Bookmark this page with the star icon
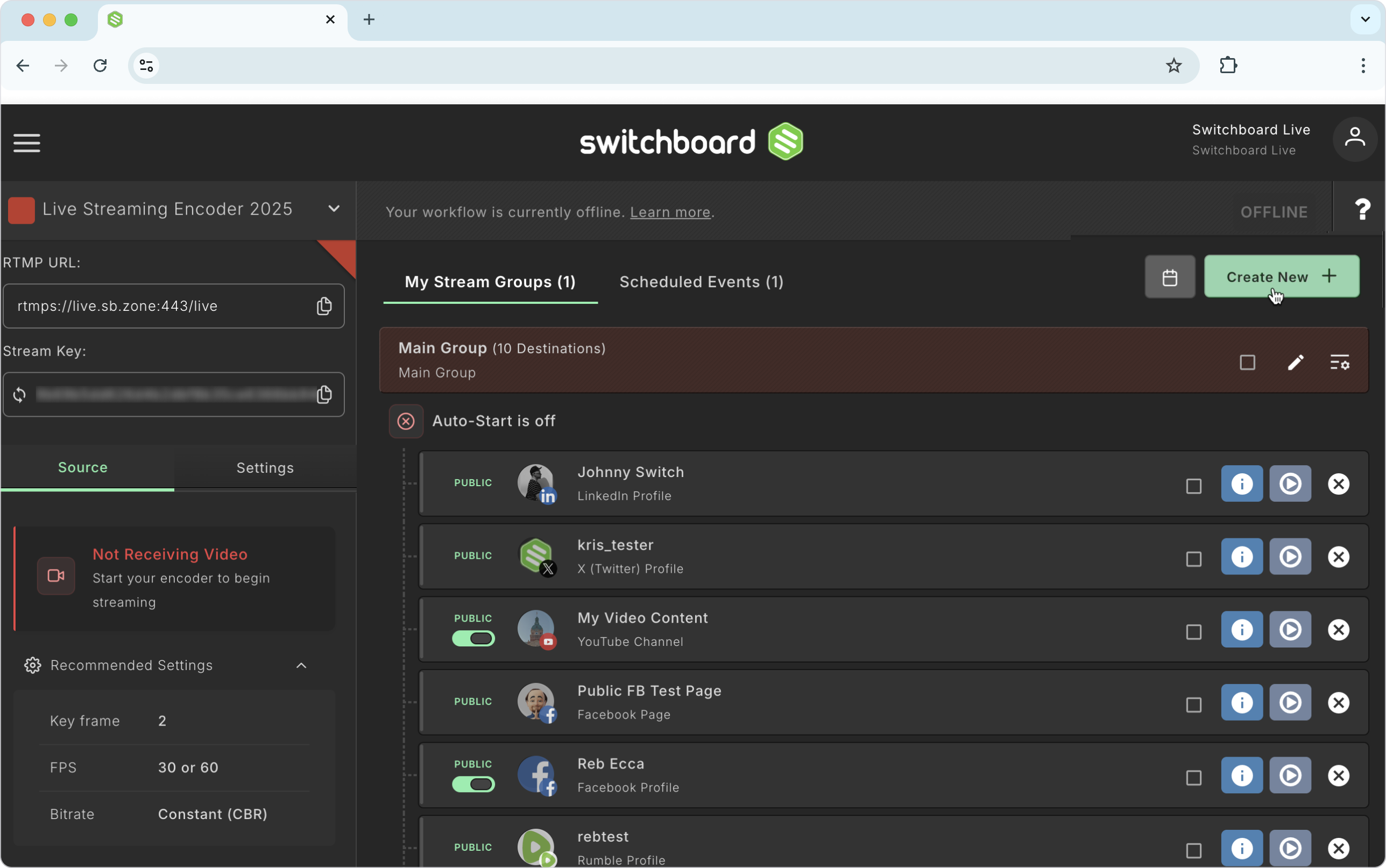The height and width of the screenshot is (868, 1386). click(x=1173, y=66)
